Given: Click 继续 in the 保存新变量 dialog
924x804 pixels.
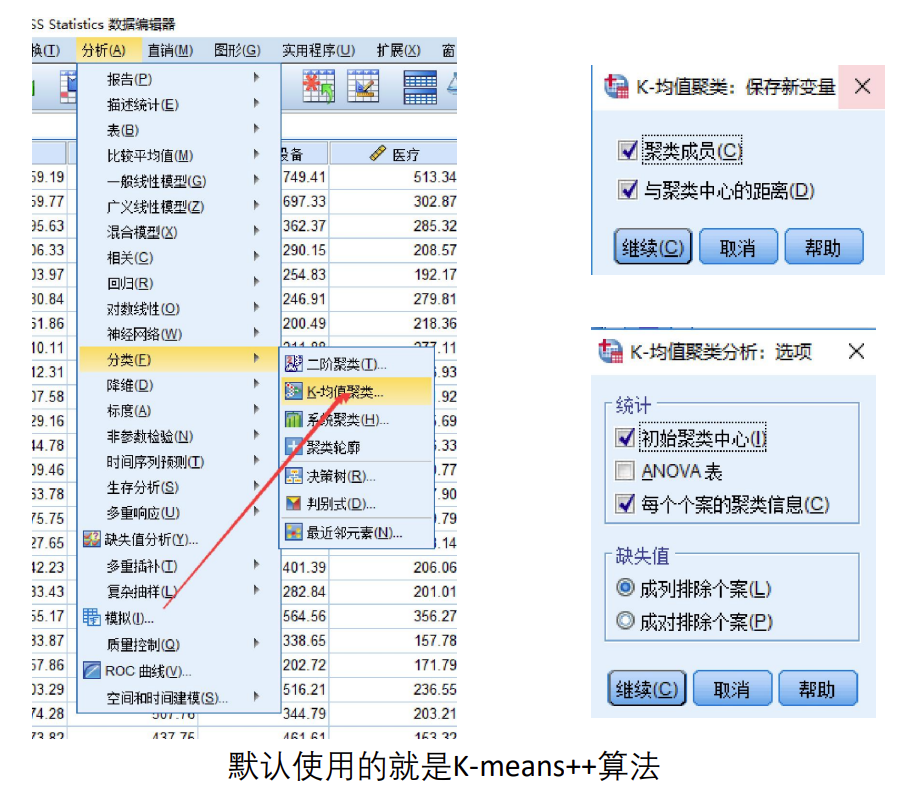Looking at the screenshot, I should [653, 247].
